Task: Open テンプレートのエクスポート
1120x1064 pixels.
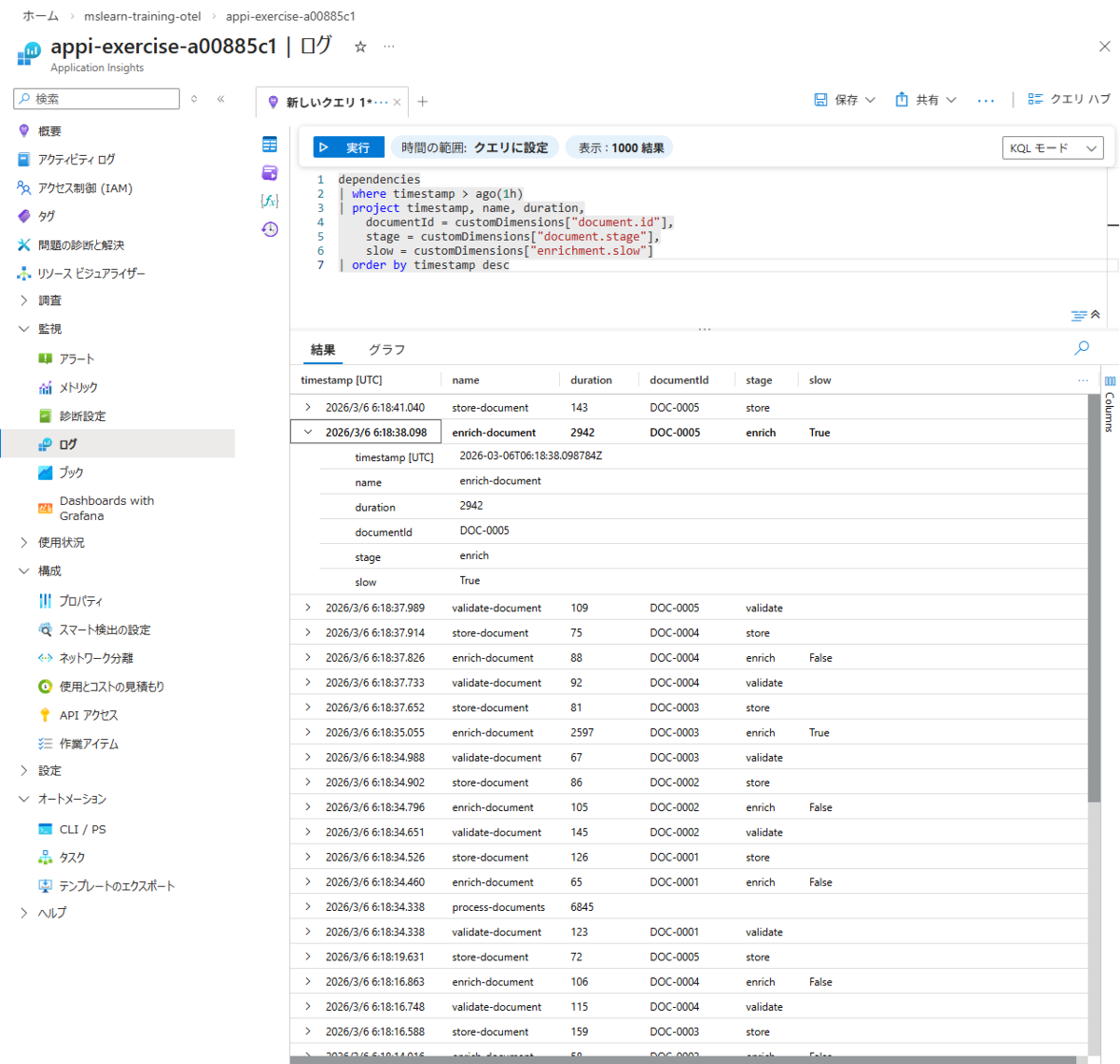Action: 117,887
